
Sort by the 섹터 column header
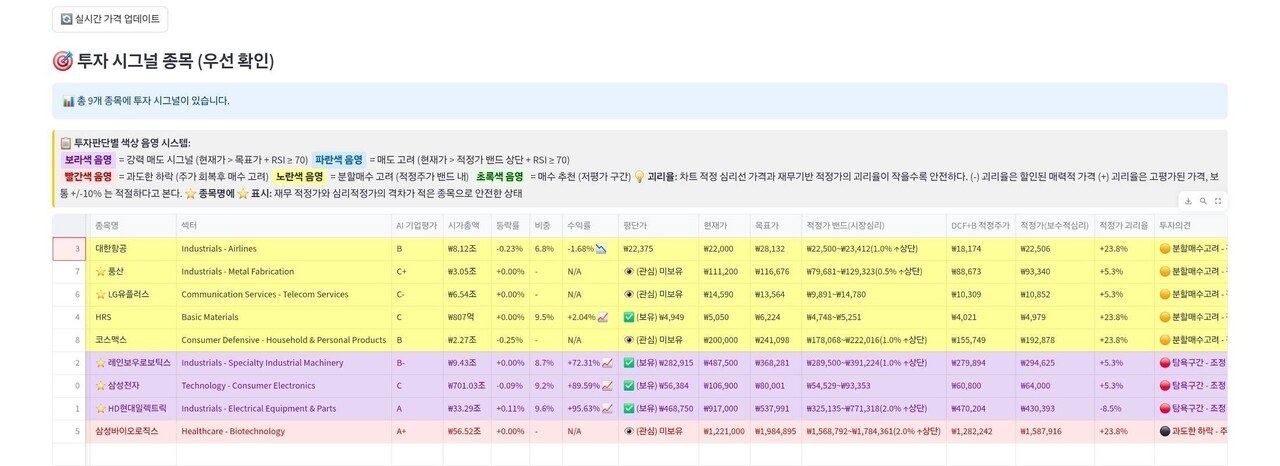(x=283, y=225)
